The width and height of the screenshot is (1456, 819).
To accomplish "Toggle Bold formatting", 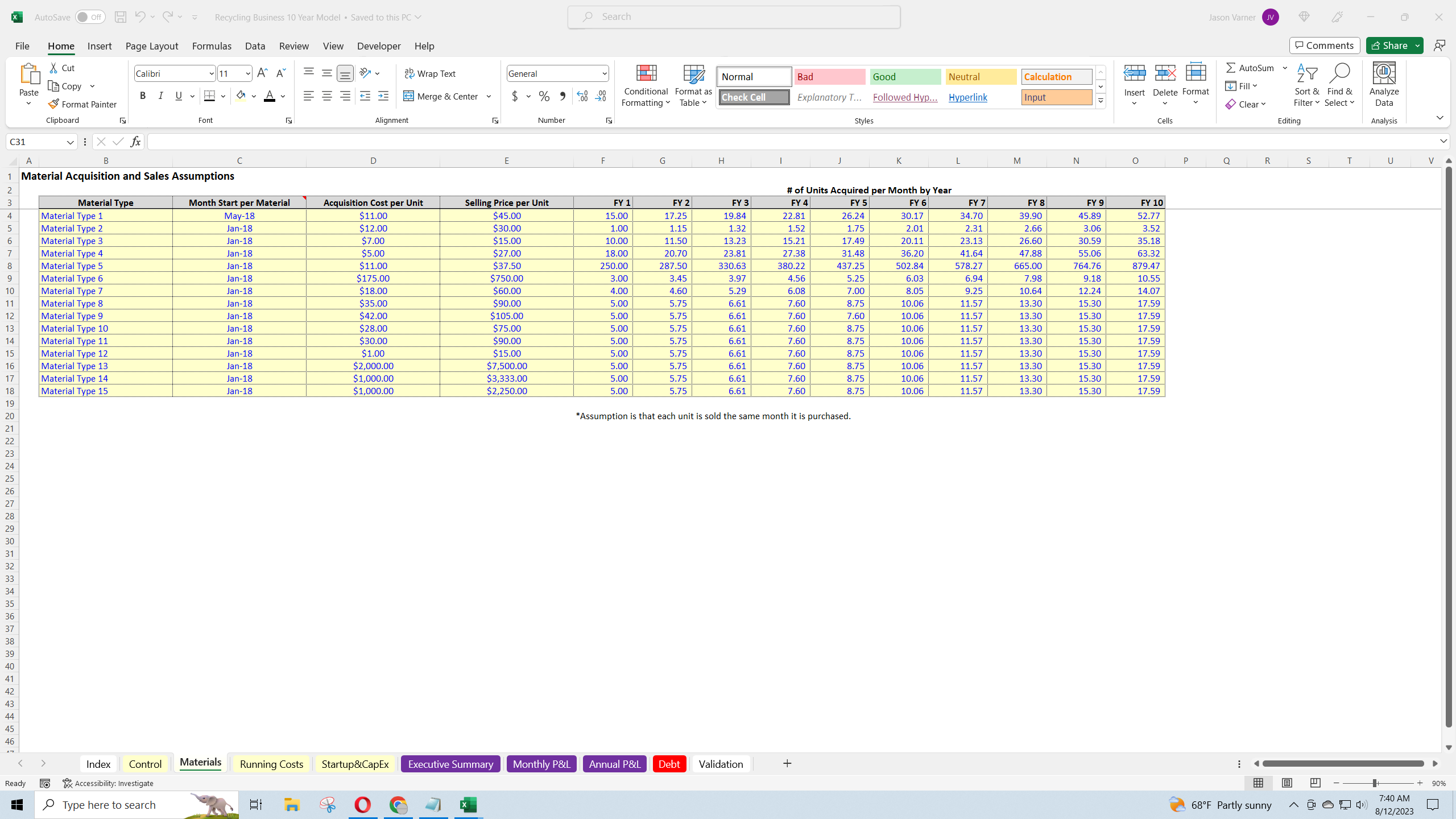I will [143, 96].
